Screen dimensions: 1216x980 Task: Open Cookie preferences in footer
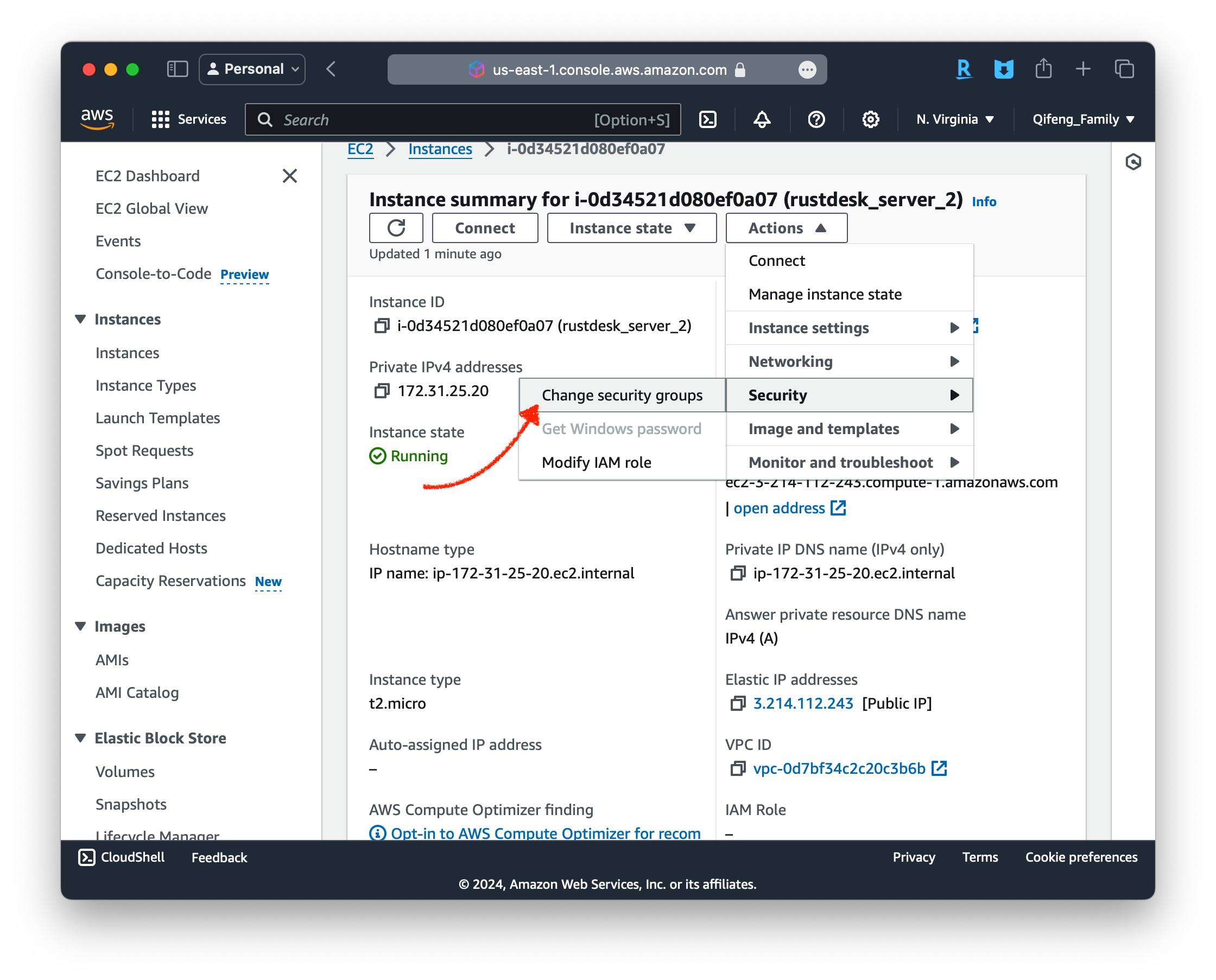click(x=1080, y=857)
